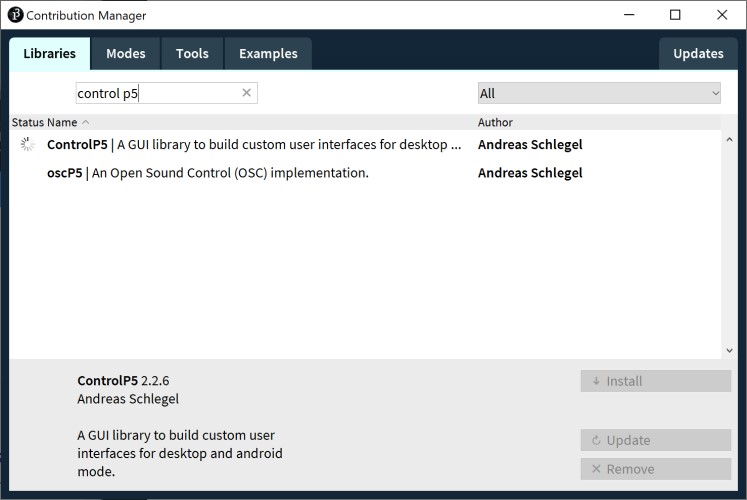Select the oscP5 library entry
747x500 pixels.
[208, 173]
